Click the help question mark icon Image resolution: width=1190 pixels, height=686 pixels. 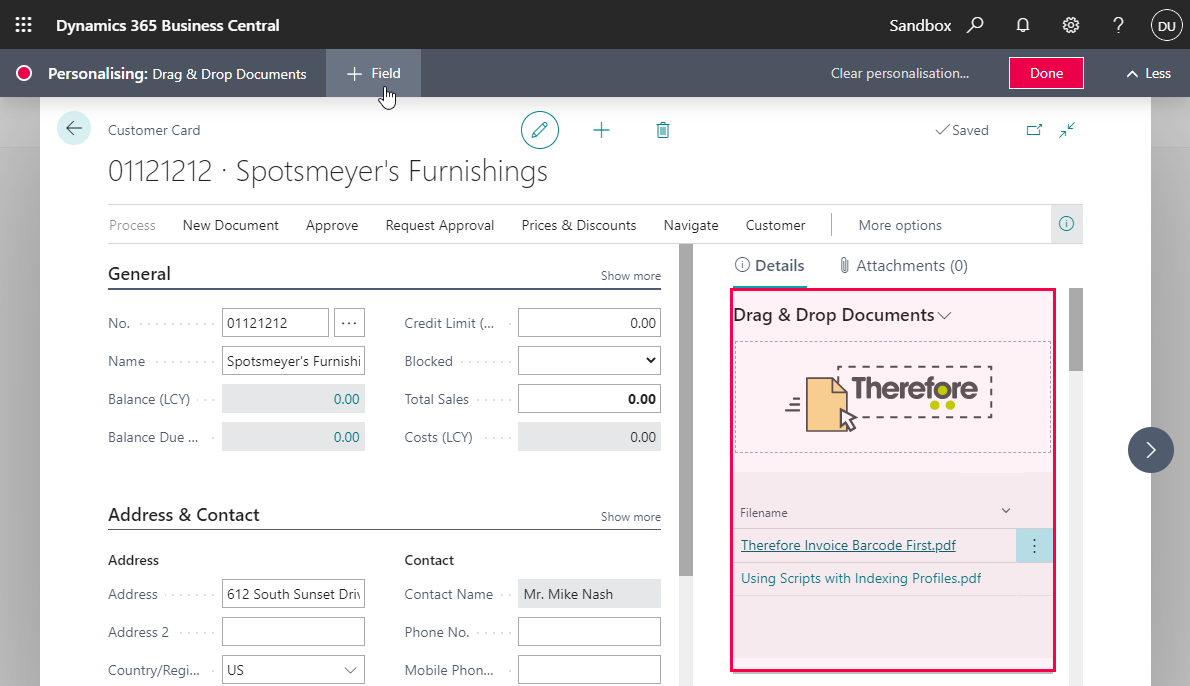(1119, 25)
